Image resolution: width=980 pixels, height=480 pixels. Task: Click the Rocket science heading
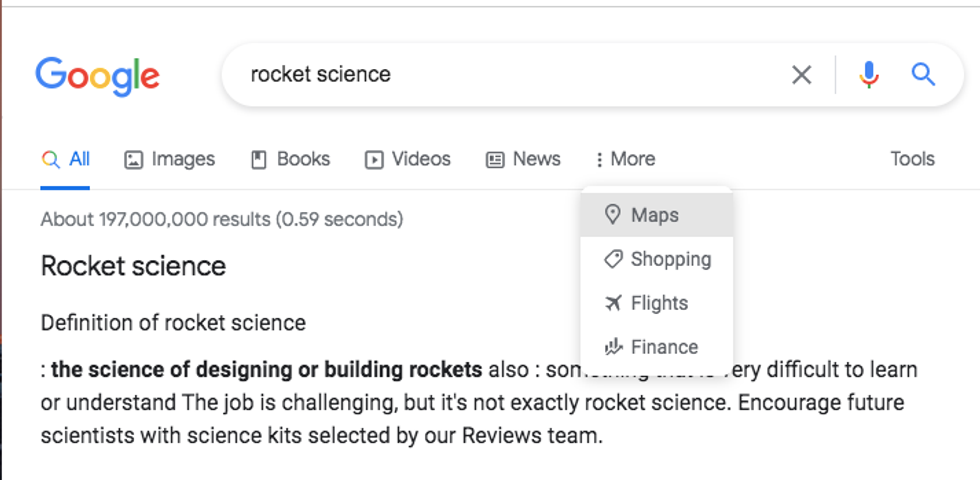(x=133, y=266)
